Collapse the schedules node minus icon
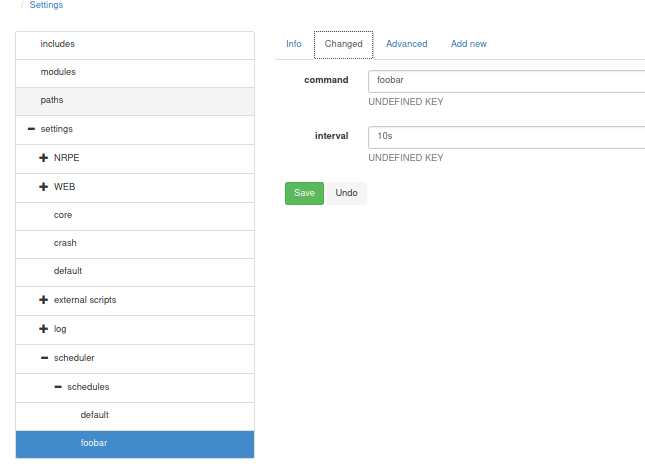The width and height of the screenshot is (645, 473). click(57, 387)
